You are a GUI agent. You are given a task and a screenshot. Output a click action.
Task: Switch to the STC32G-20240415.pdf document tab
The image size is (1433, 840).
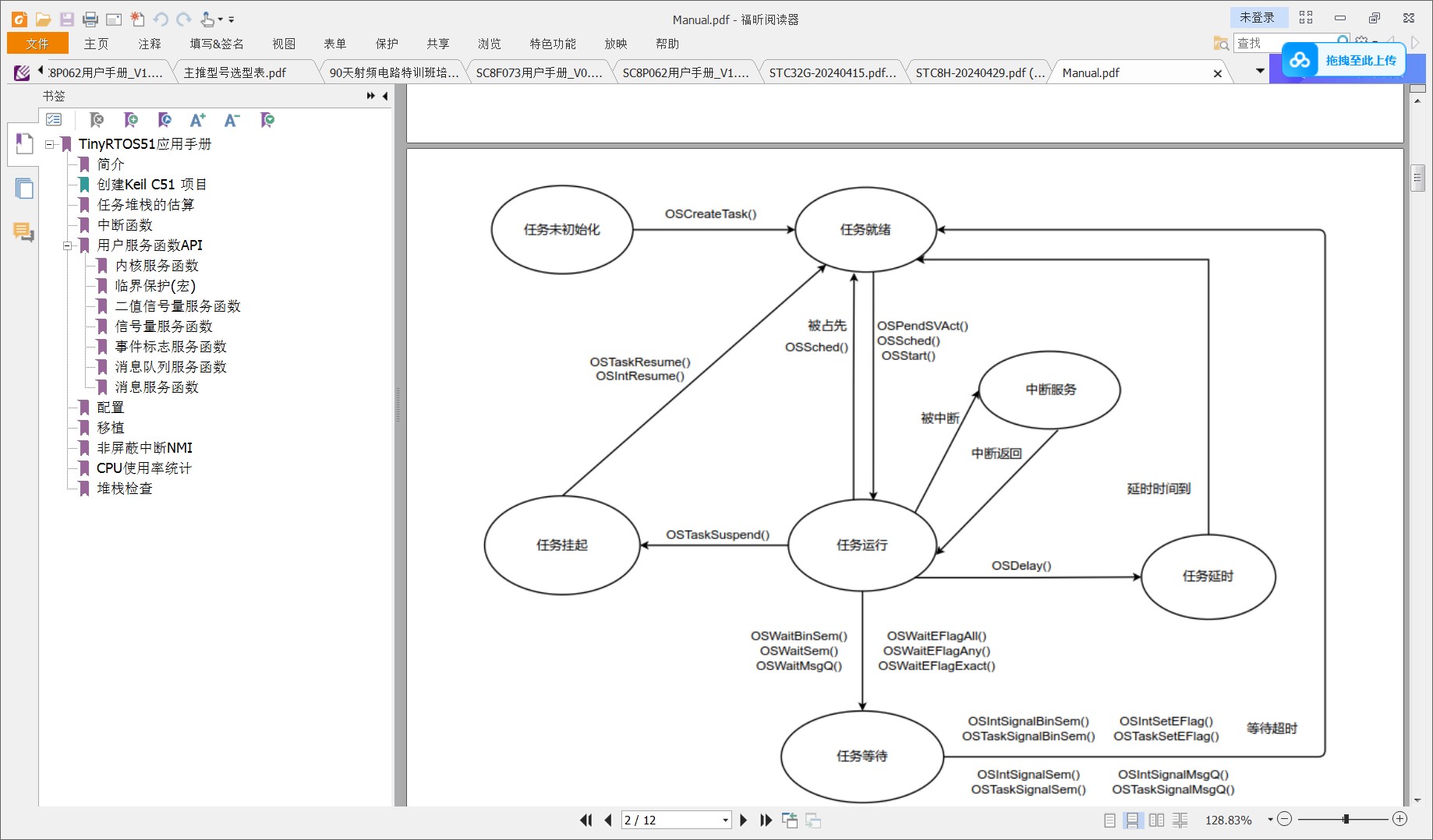tap(832, 72)
